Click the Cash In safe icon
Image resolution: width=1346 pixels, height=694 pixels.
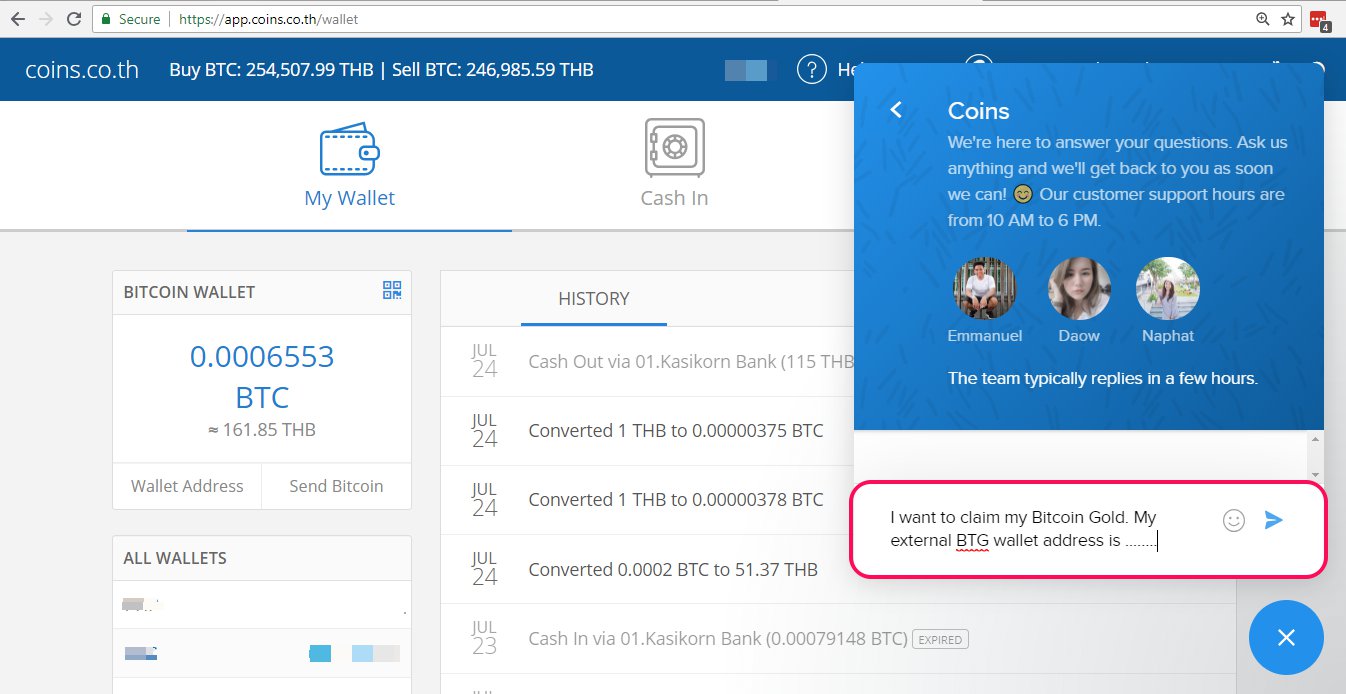674,148
